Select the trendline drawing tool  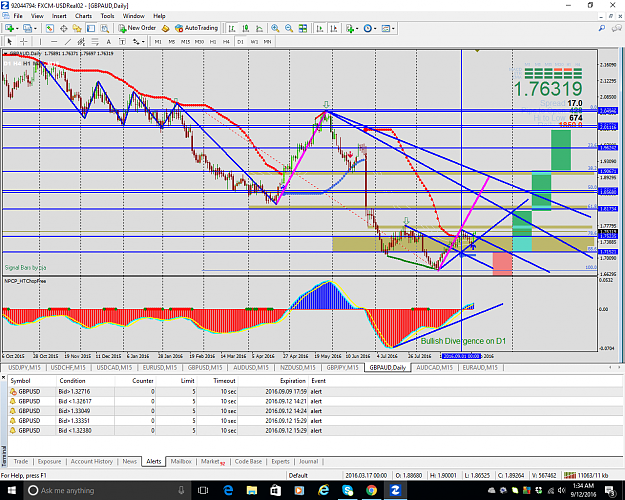coord(68,41)
